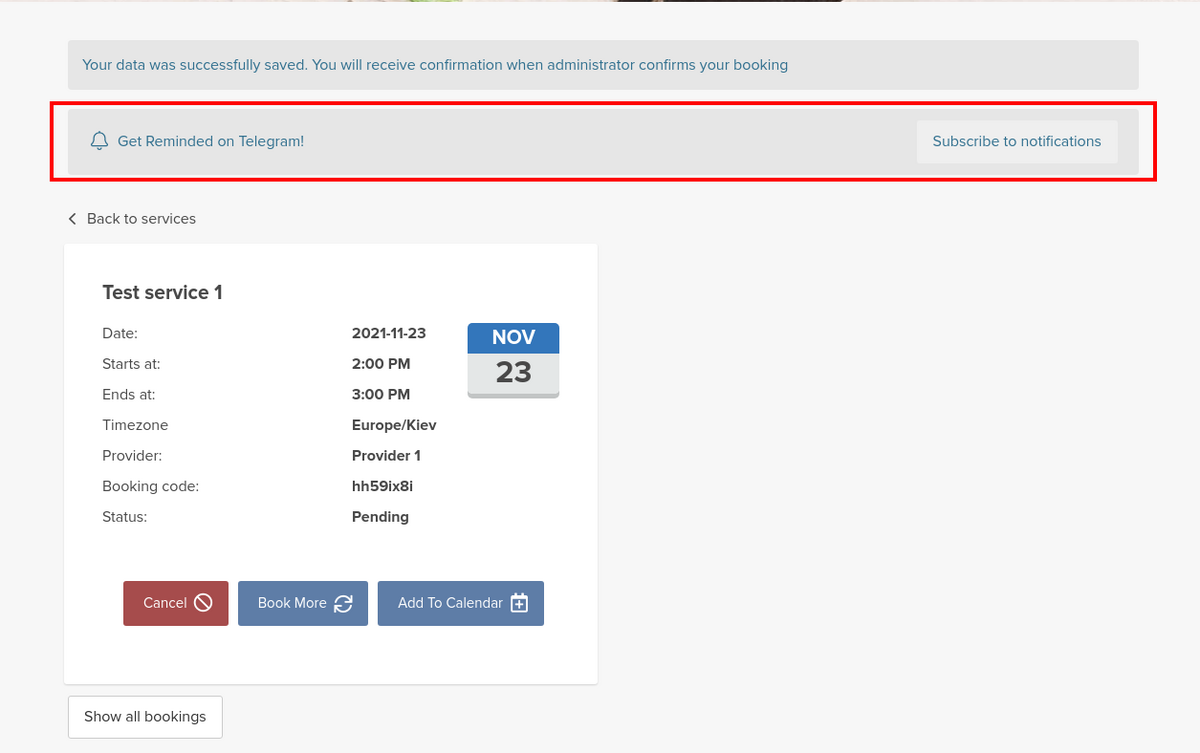This screenshot has height=753, width=1200.
Task: Click the Pending status value
Action: pyautogui.click(x=380, y=517)
